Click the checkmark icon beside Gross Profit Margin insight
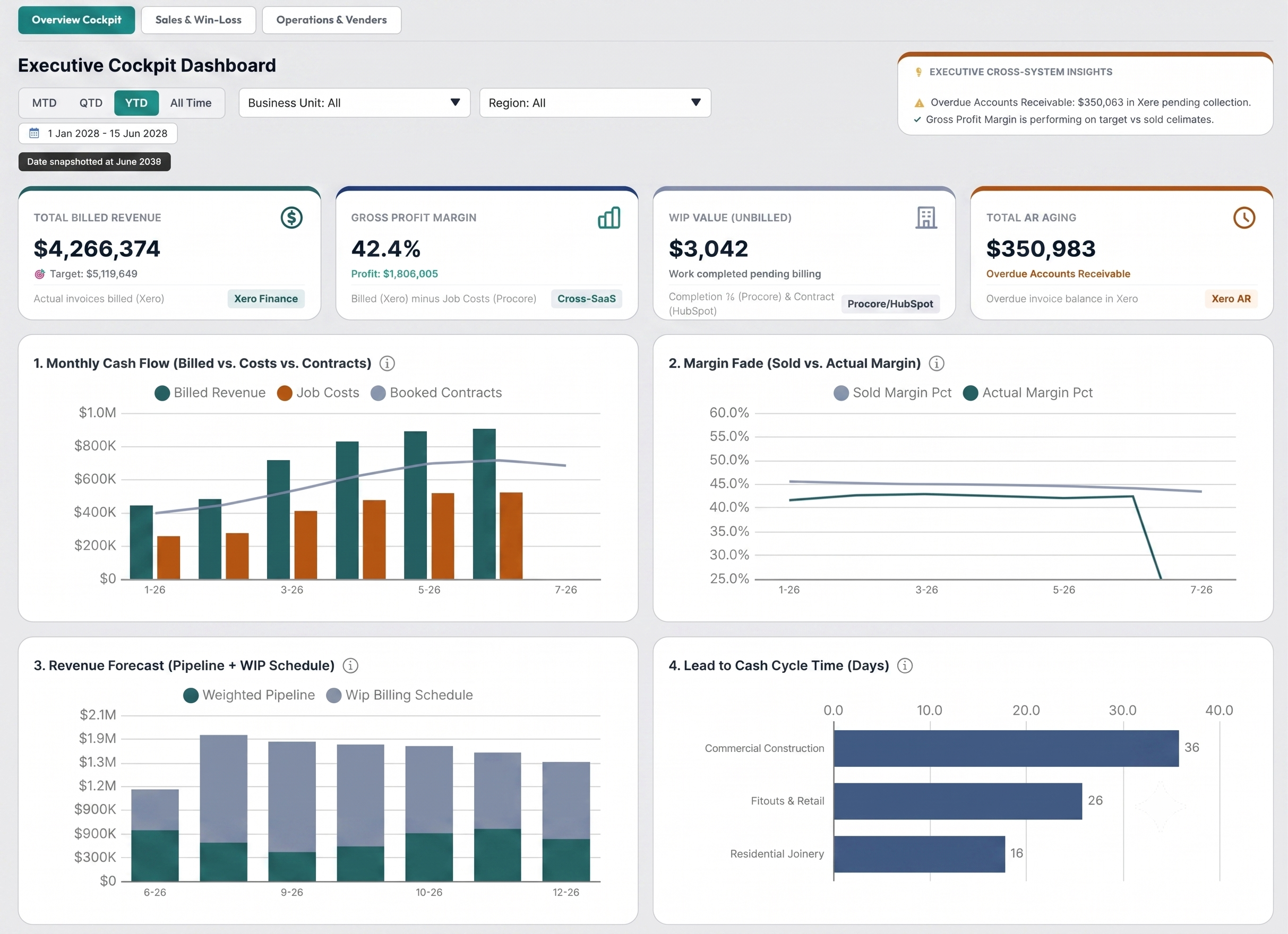The image size is (1288, 934). tap(917, 119)
